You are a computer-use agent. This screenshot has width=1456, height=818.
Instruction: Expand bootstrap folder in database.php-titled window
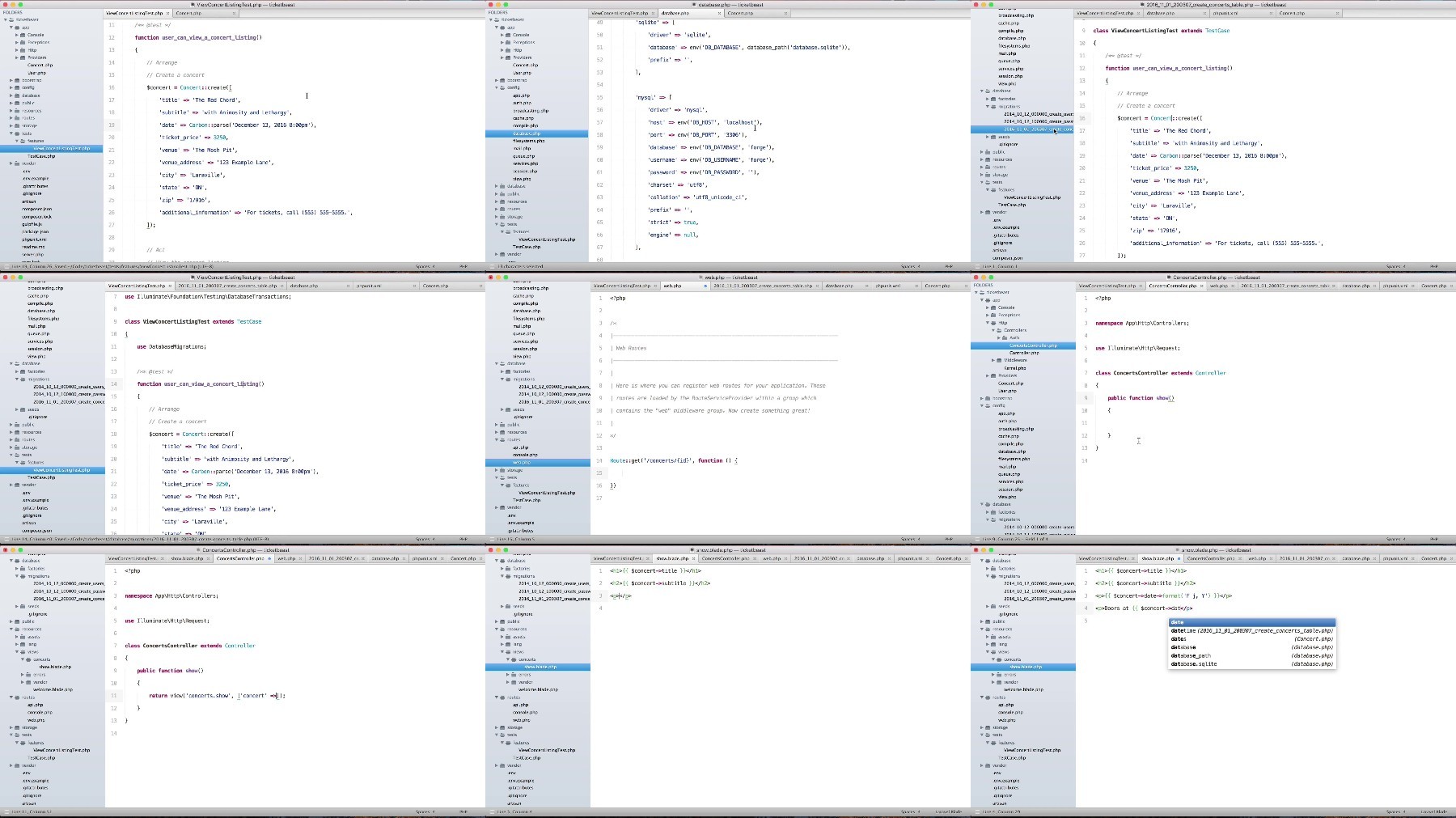[496, 80]
